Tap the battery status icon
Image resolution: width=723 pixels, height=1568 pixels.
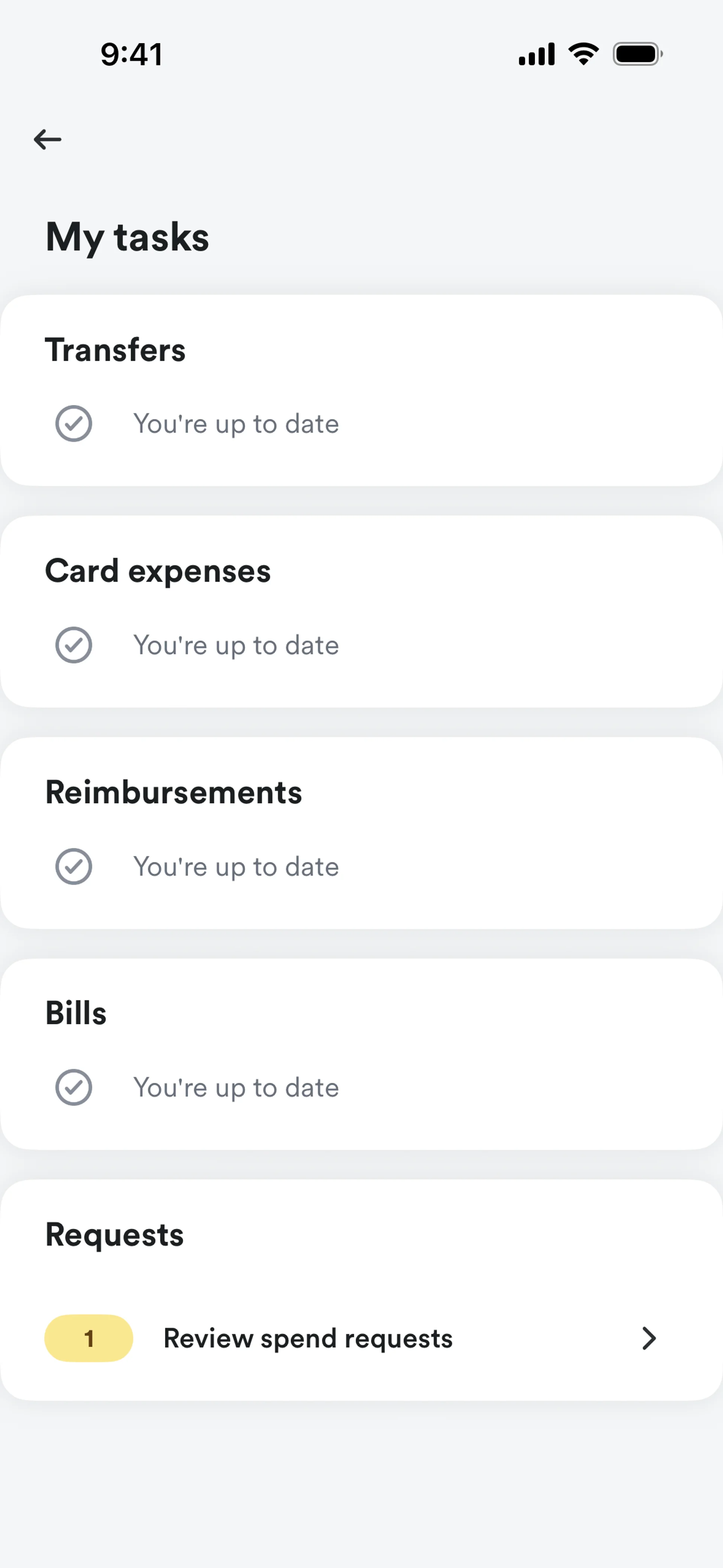[x=637, y=54]
